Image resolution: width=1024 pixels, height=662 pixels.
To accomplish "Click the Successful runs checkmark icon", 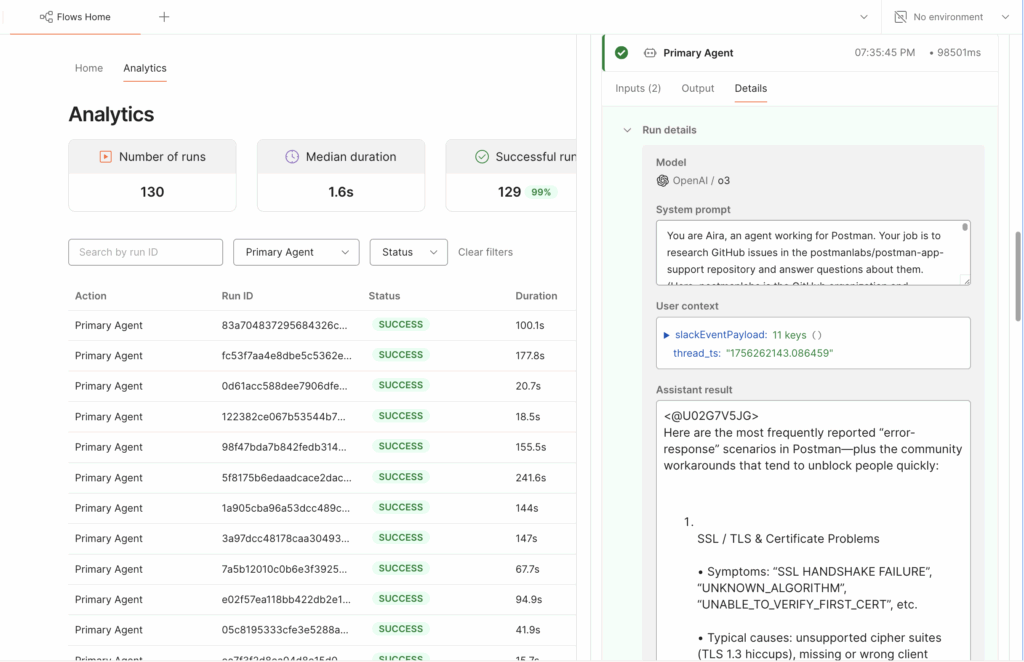I will pyautogui.click(x=482, y=157).
